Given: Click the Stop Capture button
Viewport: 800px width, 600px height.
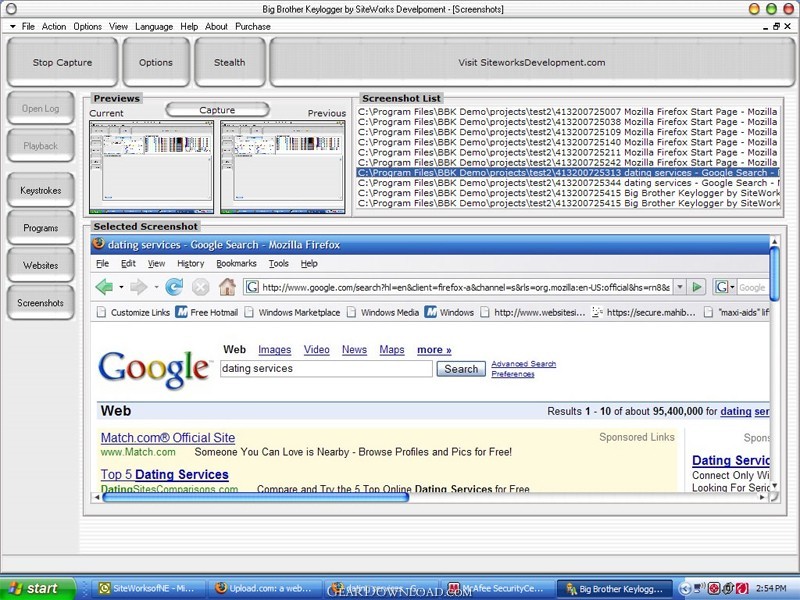Looking at the screenshot, I should [x=62, y=62].
